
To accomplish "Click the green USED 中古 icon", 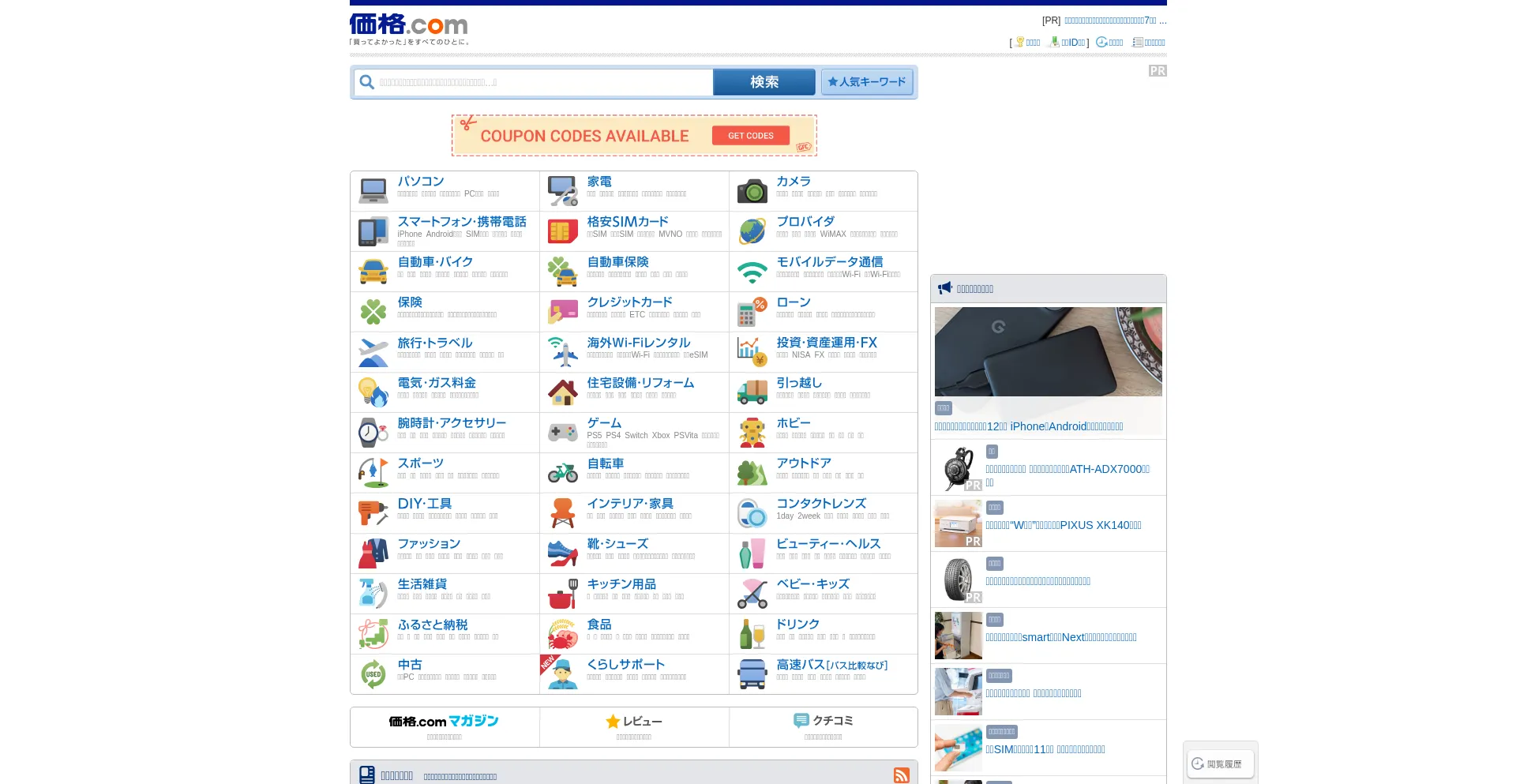I will (373, 674).
